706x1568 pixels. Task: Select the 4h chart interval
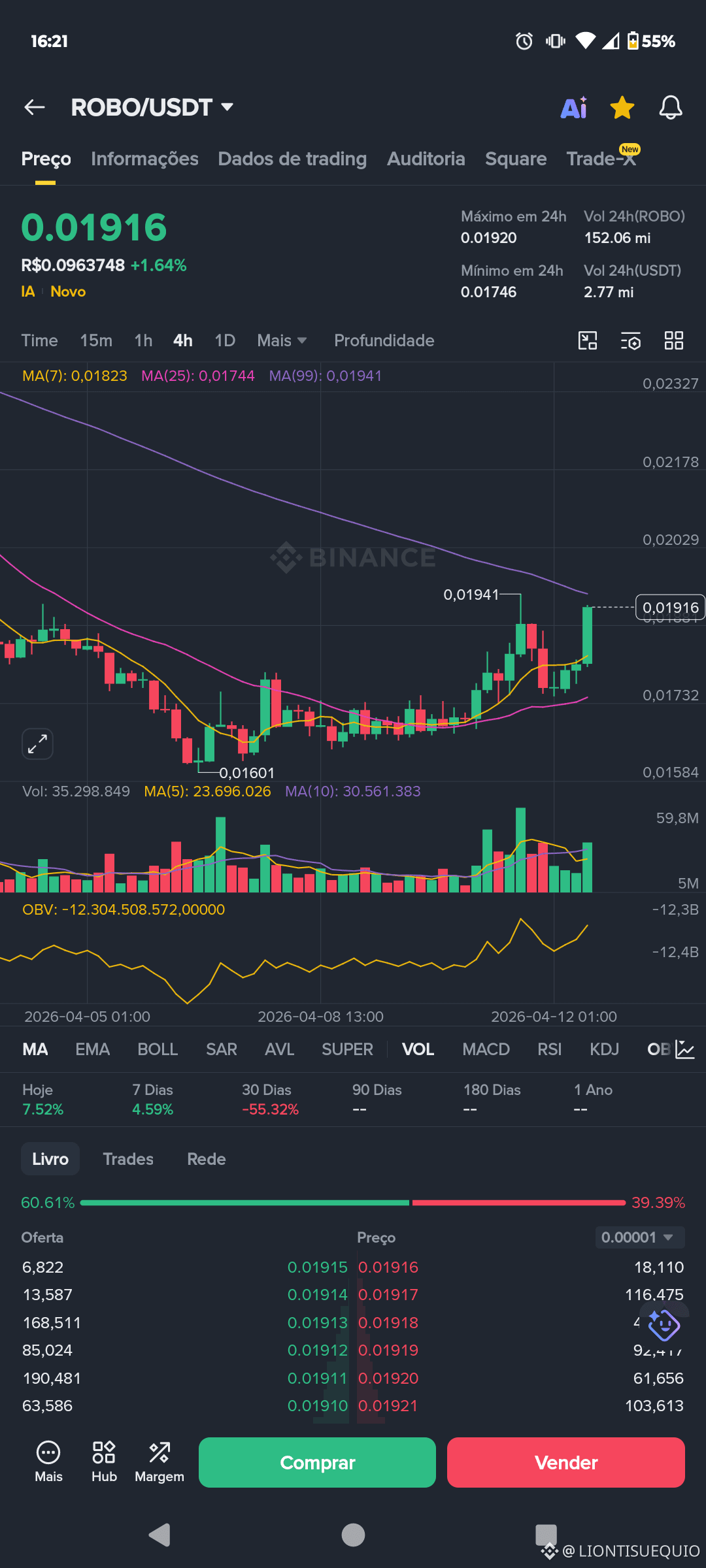coord(183,340)
